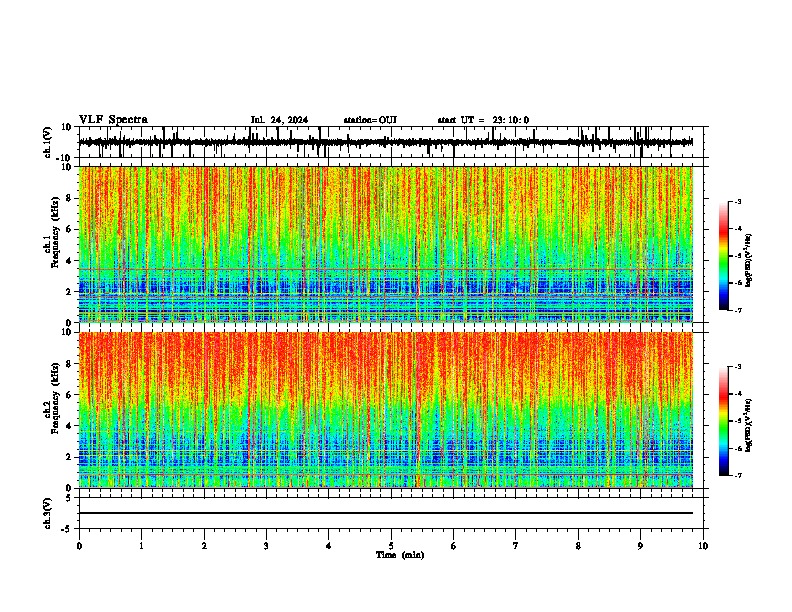Click the time axis tick label "7"
Screen dimensions: 792x612
pyautogui.click(x=516, y=546)
